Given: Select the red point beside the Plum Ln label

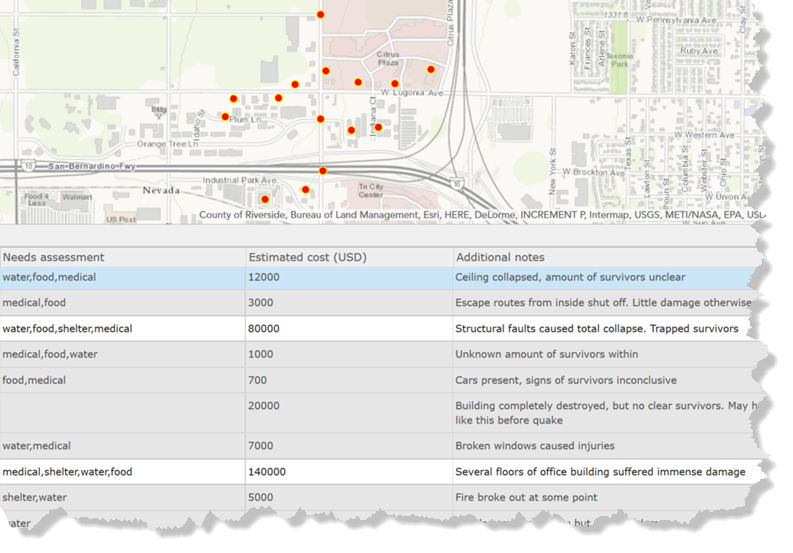Looking at the screenshot, I should click(225, 116).
